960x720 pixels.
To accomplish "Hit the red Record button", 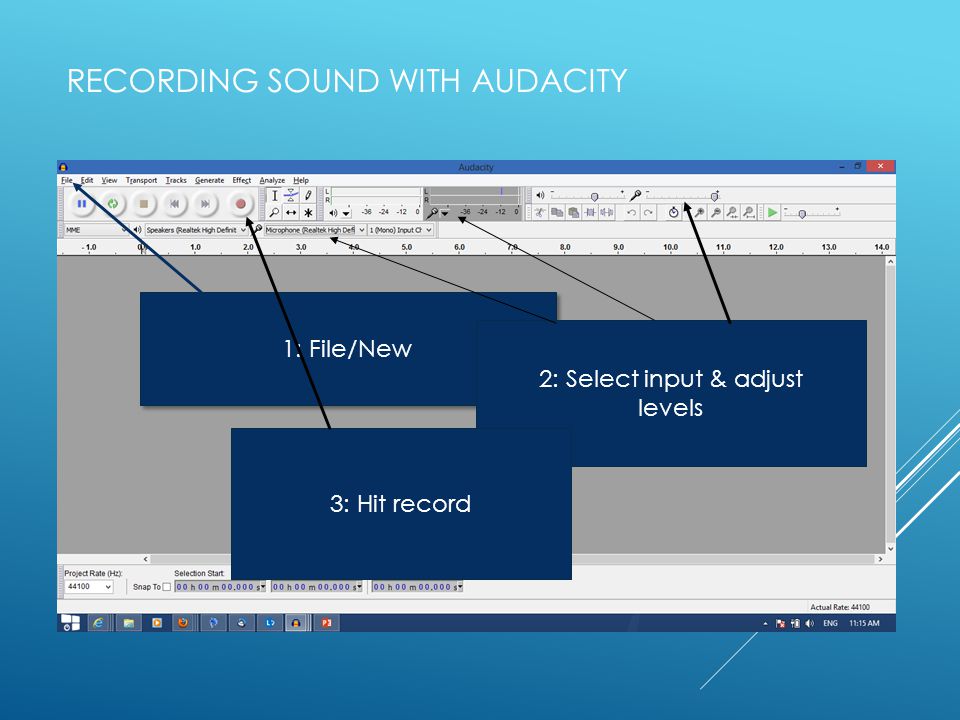I will 241,204.
